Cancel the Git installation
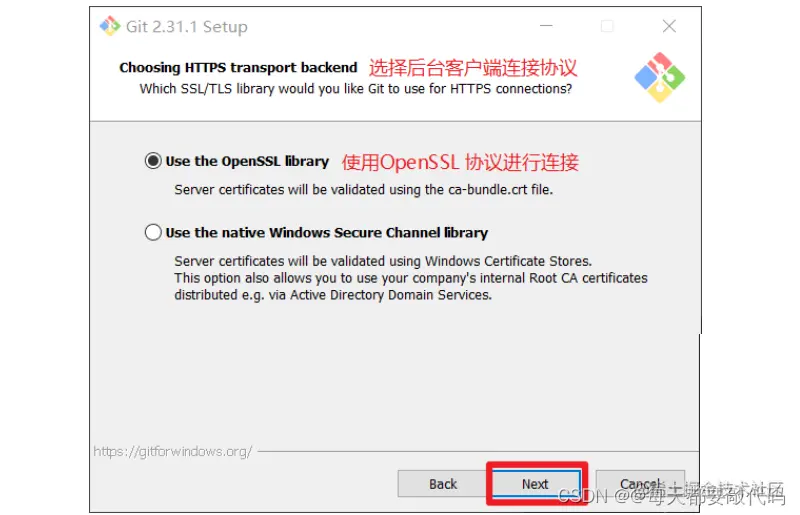The width and height of the screenshot is (800, 515). click(640, 483)
